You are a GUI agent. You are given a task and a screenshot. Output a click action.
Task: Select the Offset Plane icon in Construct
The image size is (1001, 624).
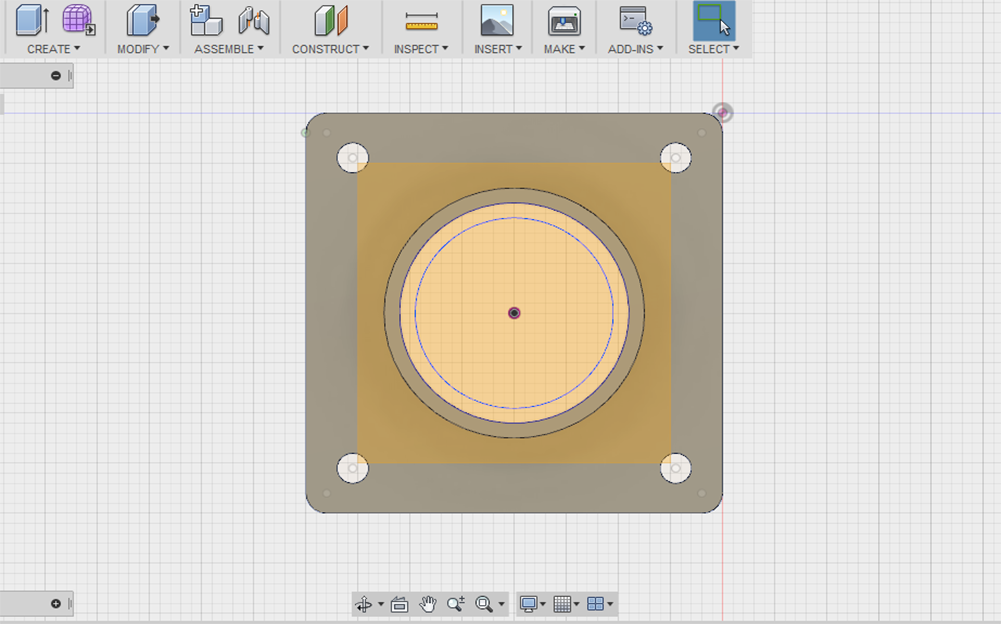[331, 20]
